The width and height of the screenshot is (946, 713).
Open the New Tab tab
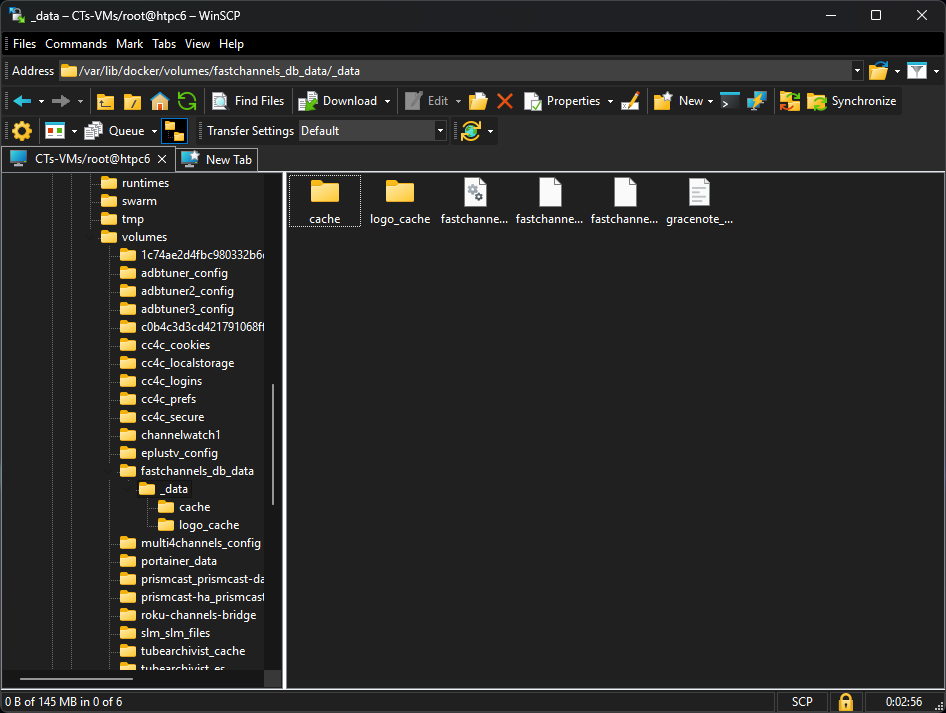[x=217, y=160]
